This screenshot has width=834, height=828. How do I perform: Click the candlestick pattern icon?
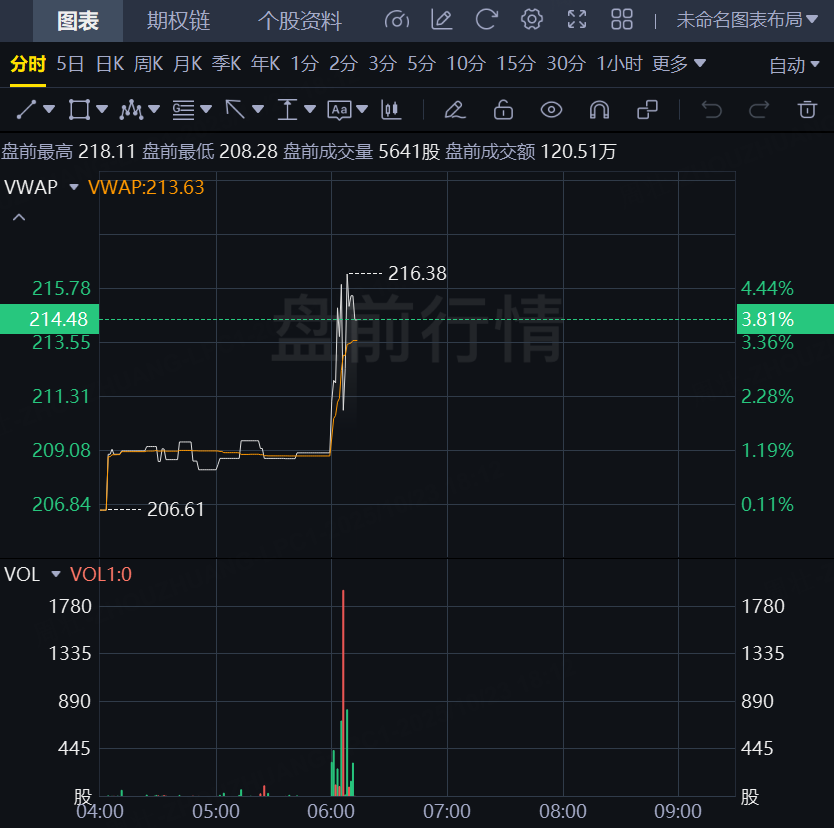(391, 110)
